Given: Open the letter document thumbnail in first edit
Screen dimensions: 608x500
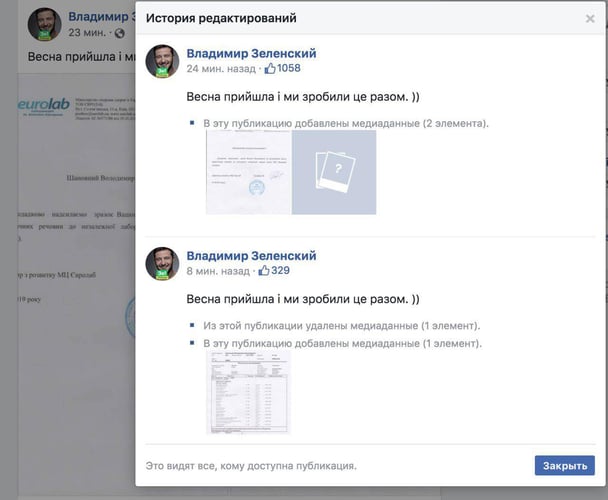Looking at the screenshot, I should click(248, 172).
